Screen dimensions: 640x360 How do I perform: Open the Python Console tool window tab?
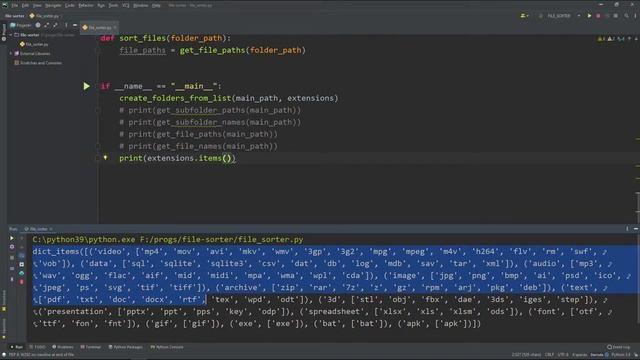tap(167, 347)
